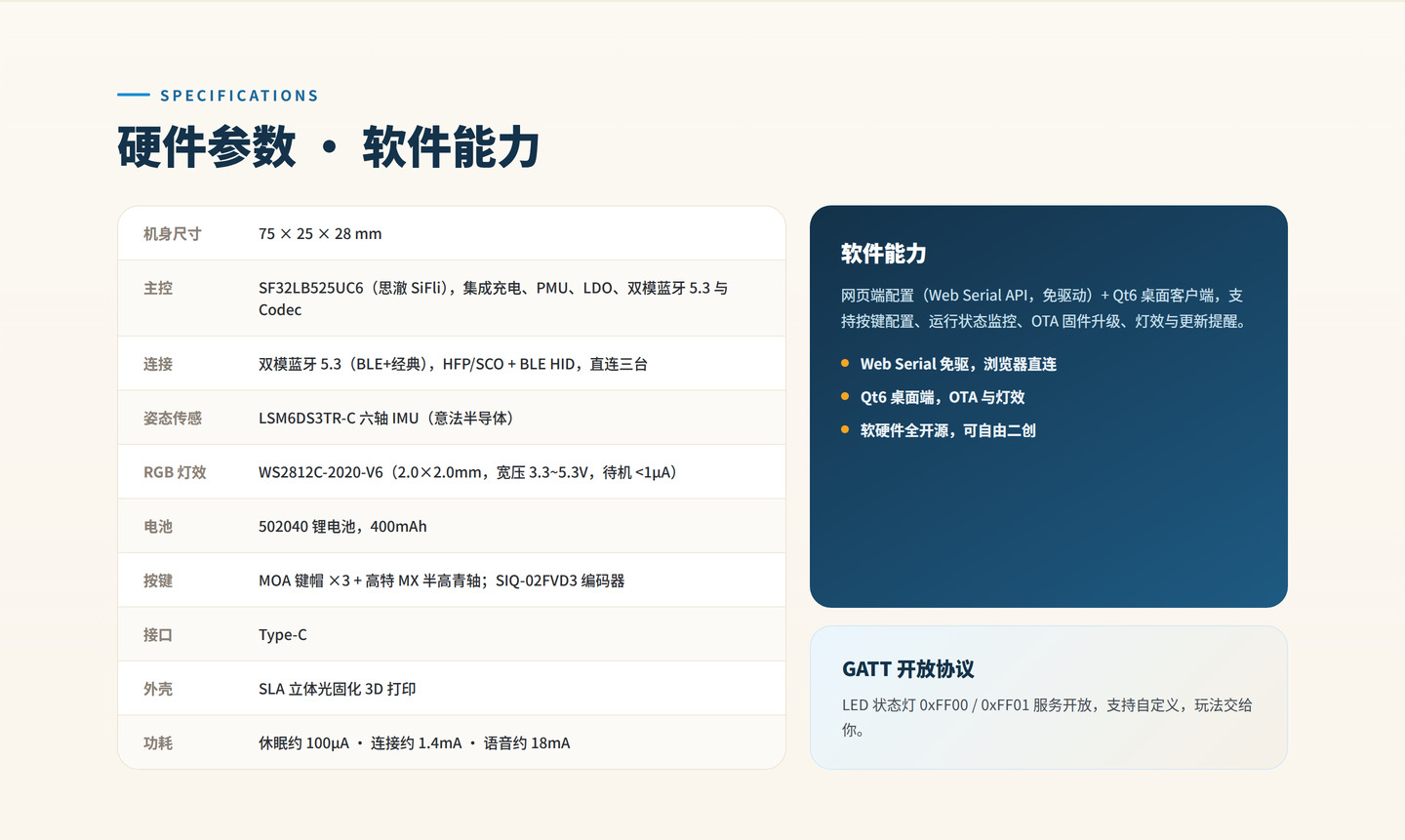Click the WS2812C-2020-V6 LED value
This screenshot has width=1405, height=840.
pos(467,472)
